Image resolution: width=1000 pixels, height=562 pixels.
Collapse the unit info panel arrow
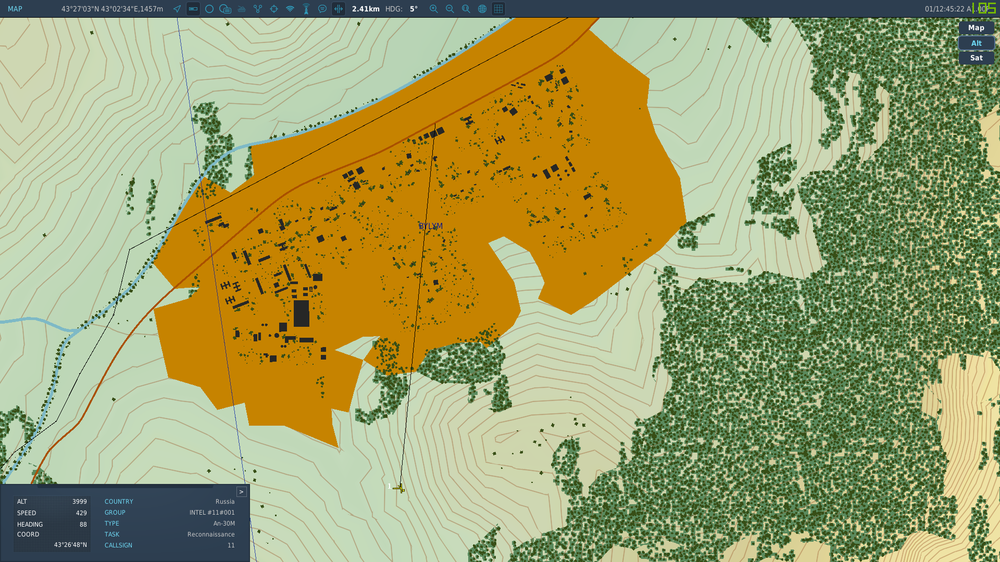[241, 492]
